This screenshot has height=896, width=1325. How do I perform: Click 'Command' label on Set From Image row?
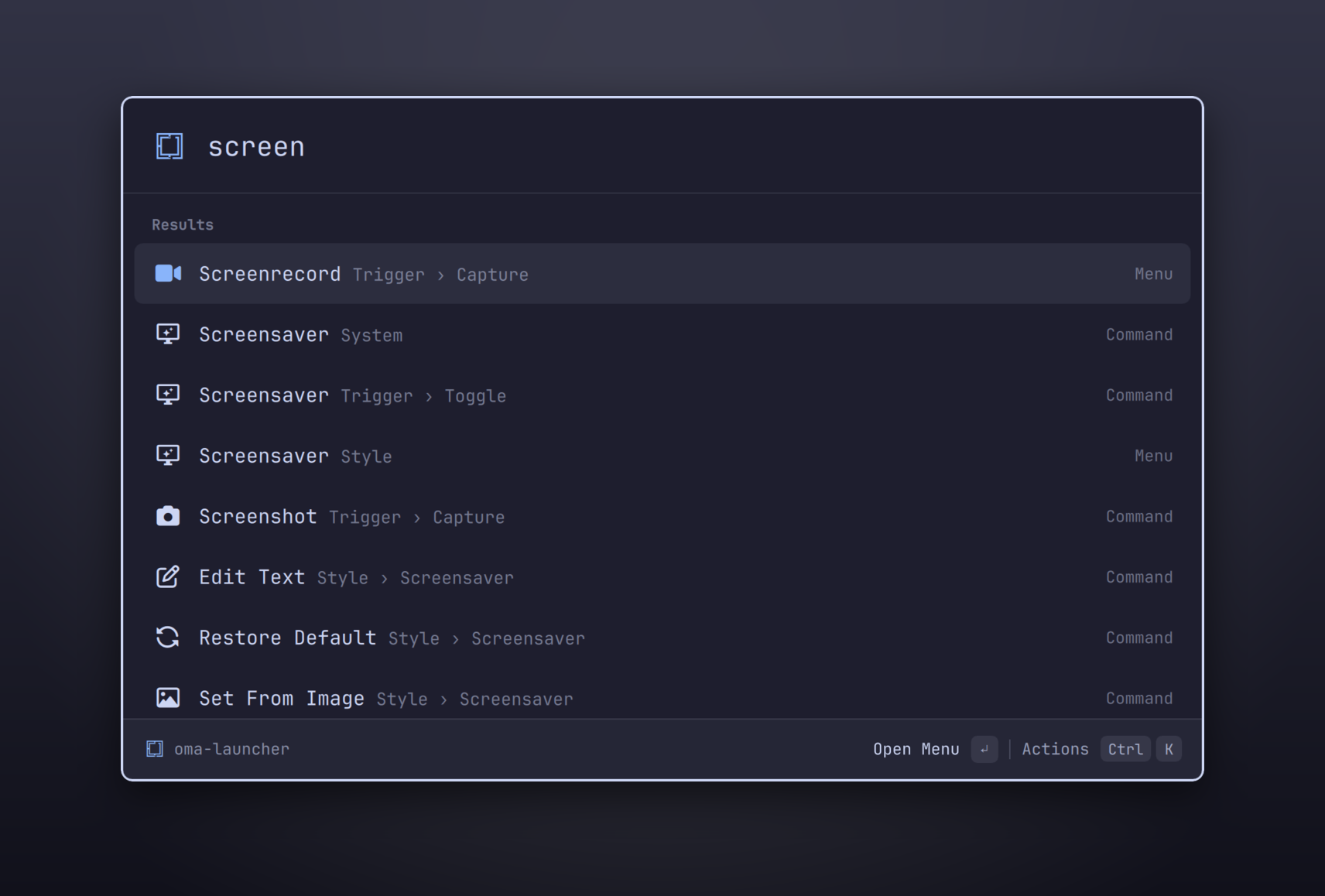[1139, 699]
